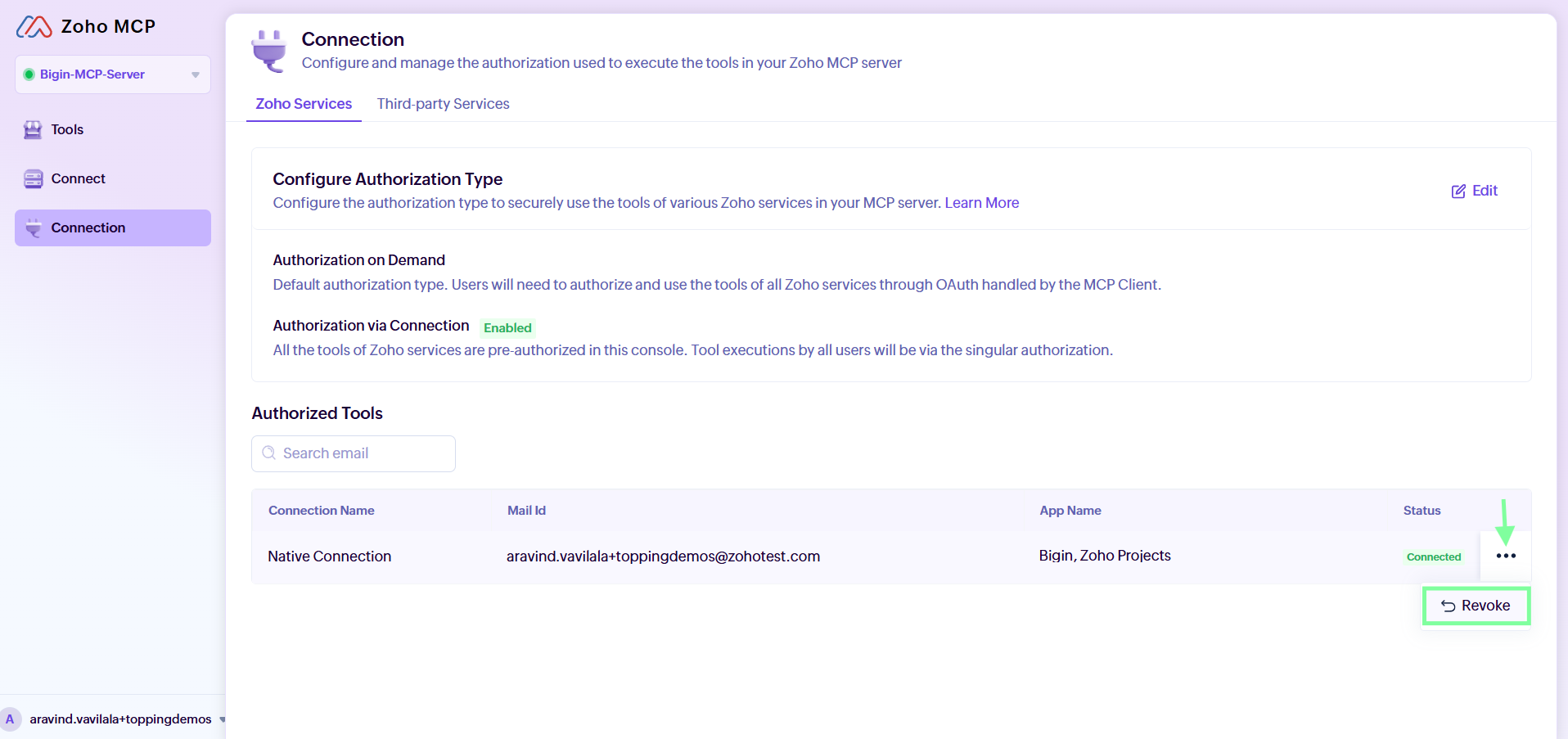Click the Zoho MCP brand title

pyautogui.click(x=108, y=27)
